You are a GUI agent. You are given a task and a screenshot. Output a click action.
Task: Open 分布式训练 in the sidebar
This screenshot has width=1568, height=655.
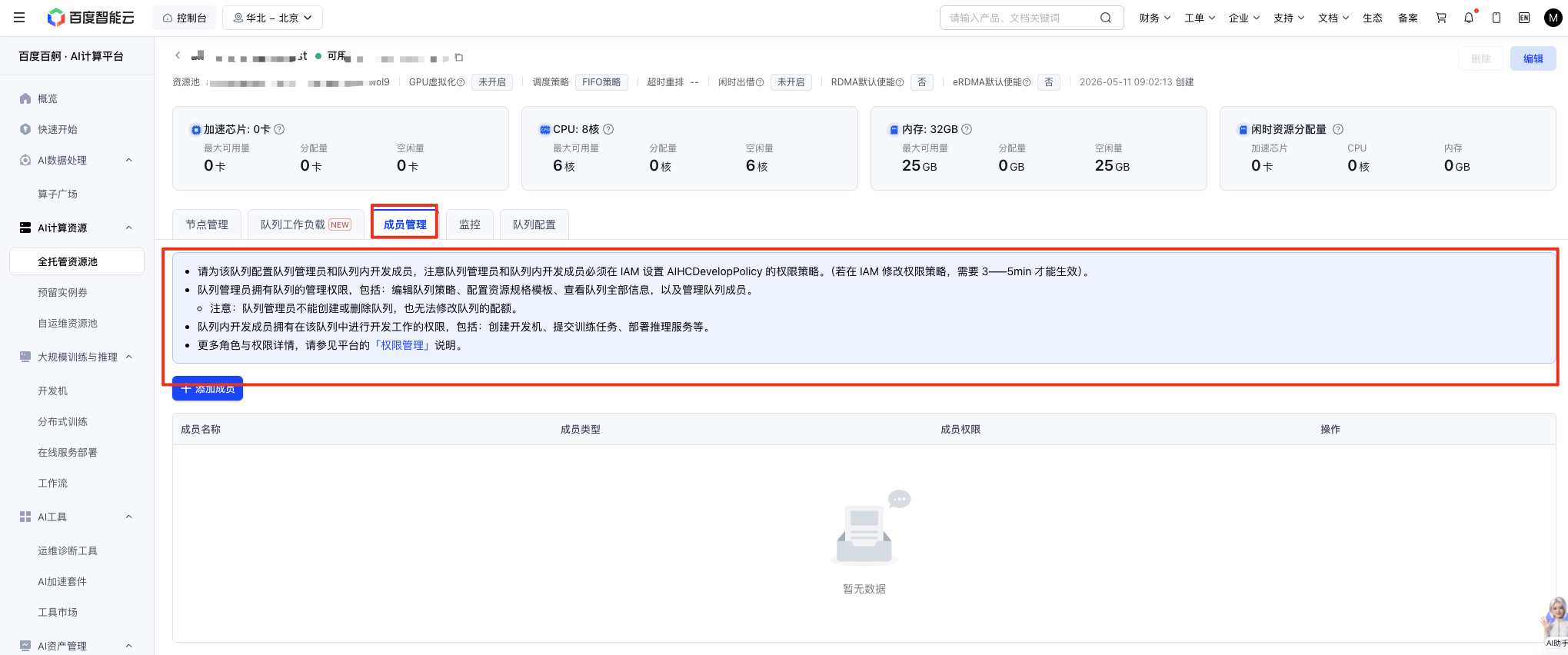click(x=62, y=421)
